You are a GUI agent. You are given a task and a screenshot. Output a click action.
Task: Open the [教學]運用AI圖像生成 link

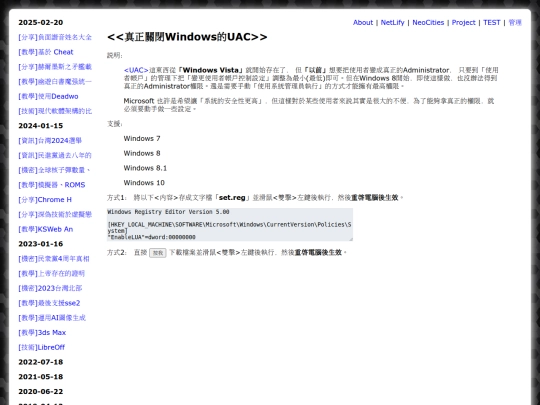point(52,318)
